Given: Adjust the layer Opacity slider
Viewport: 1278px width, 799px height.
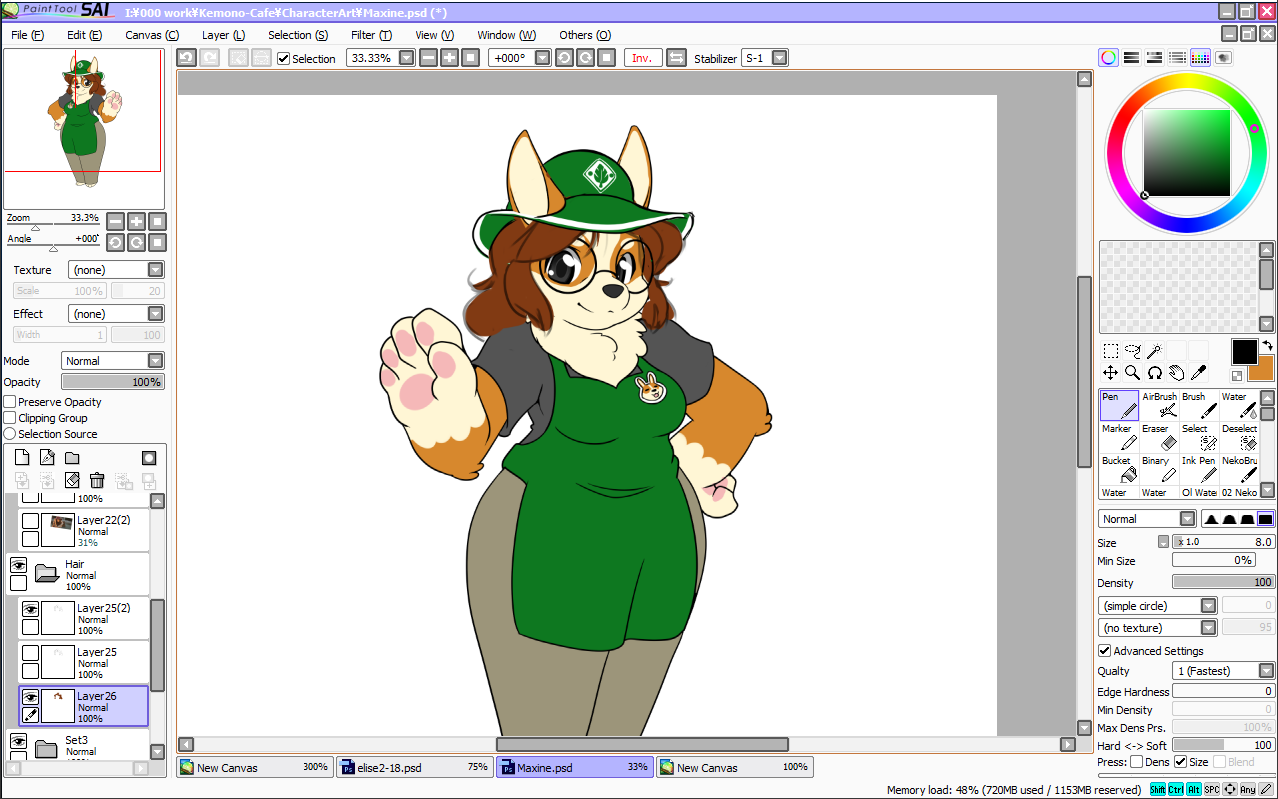Looking at the screenshot, I should coord(113,382).
